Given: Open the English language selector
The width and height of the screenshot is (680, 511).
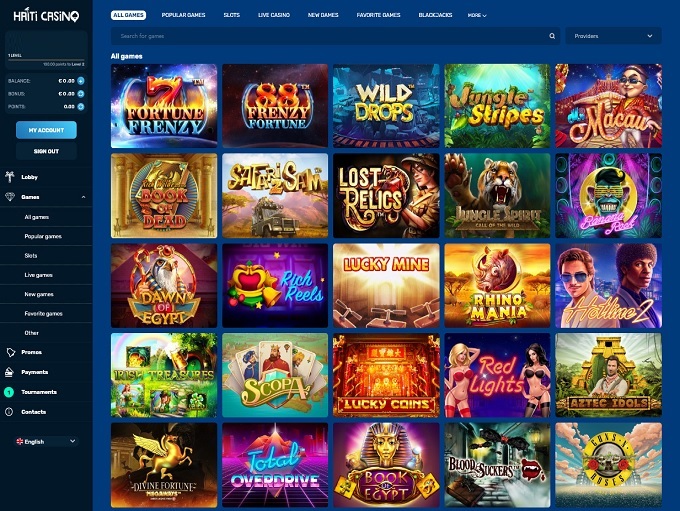Looking at the screenshot, I should [46, 441].
